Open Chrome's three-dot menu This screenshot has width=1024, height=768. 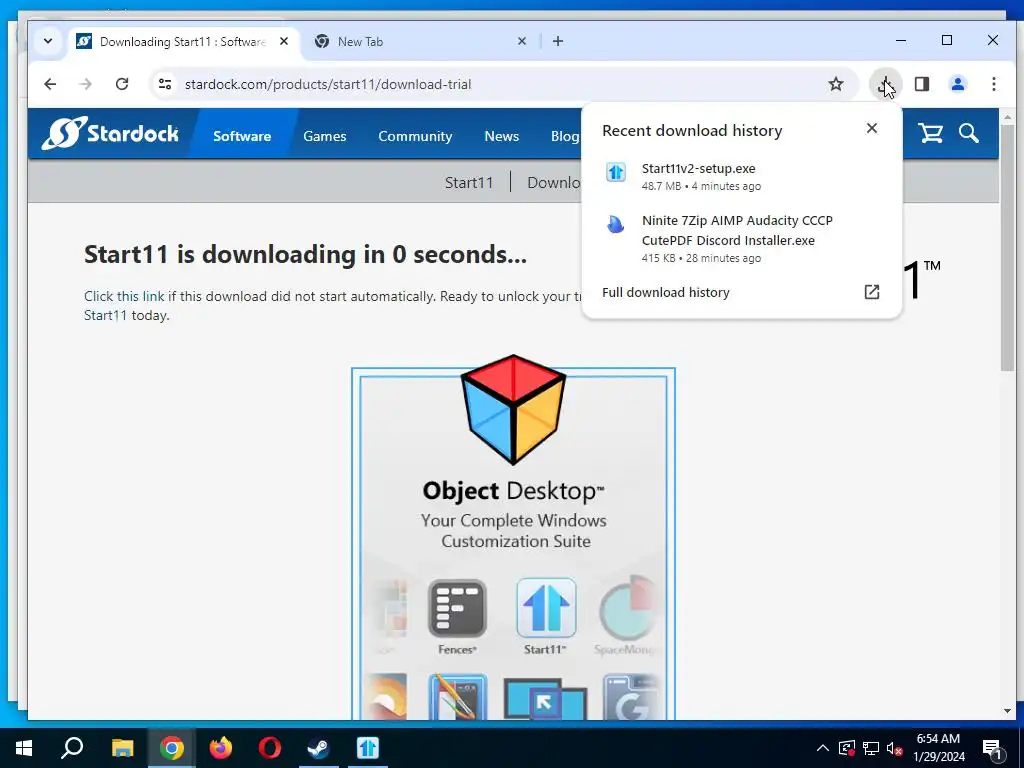(x=993, y=84)
